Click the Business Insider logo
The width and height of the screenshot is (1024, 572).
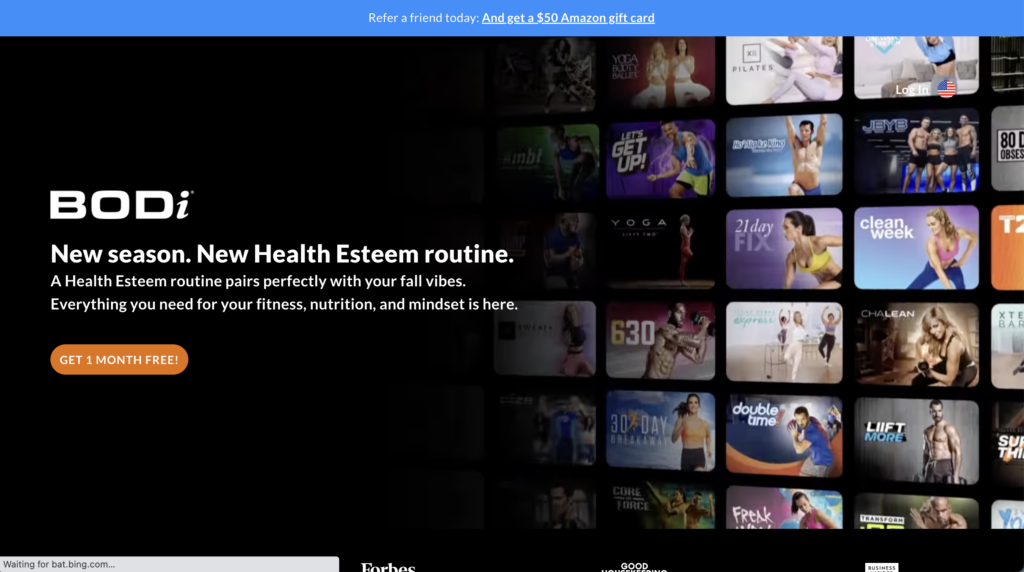(882, 567)
